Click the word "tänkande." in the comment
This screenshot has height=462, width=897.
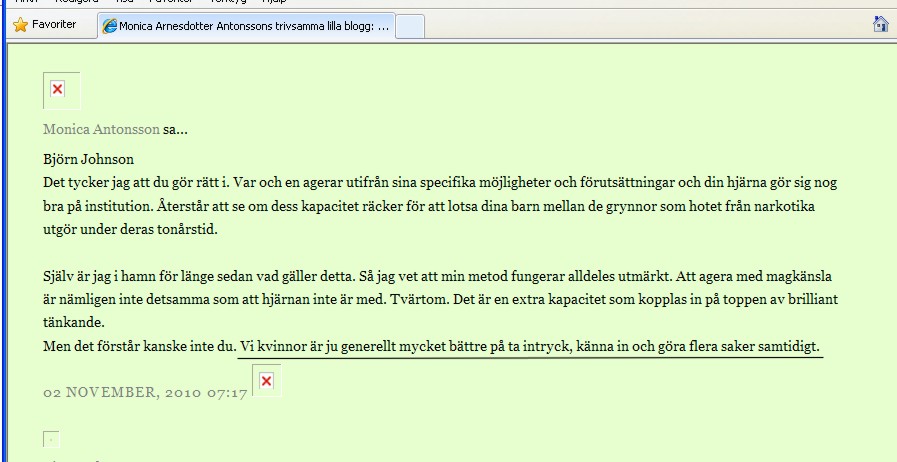point(74,322)
